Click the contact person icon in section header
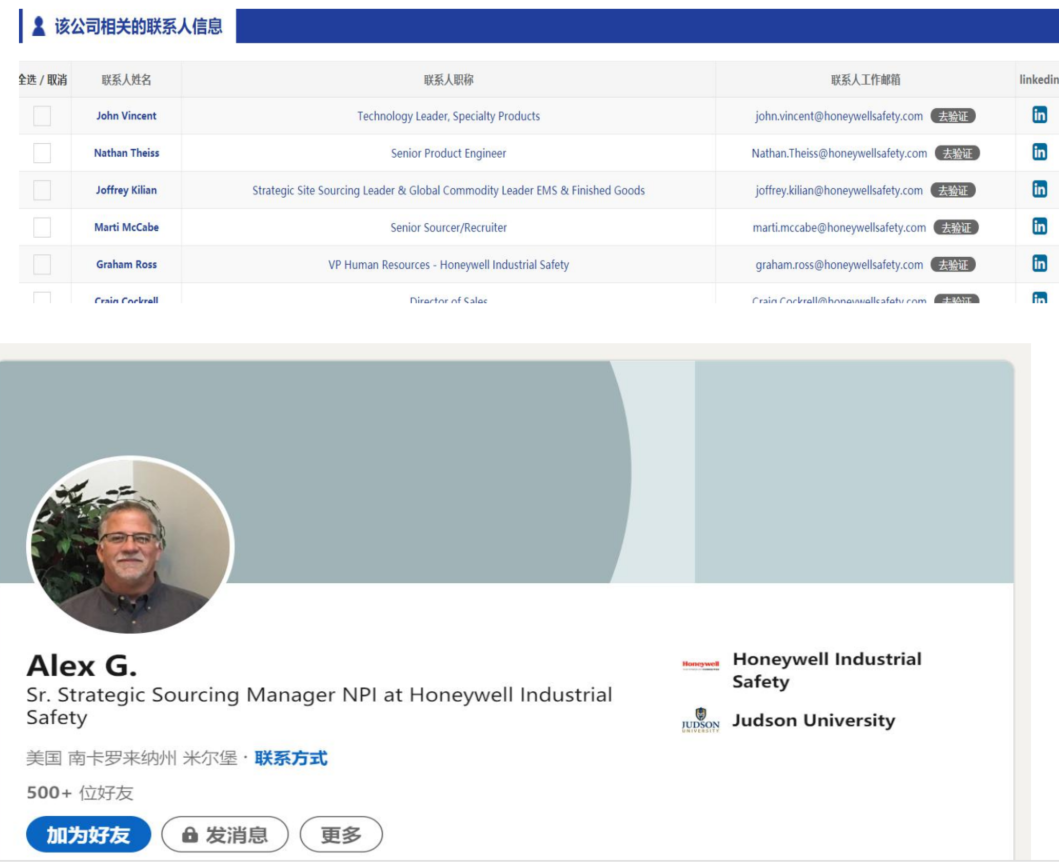Viewport: 1059px width, 862px height. [39, 26]
